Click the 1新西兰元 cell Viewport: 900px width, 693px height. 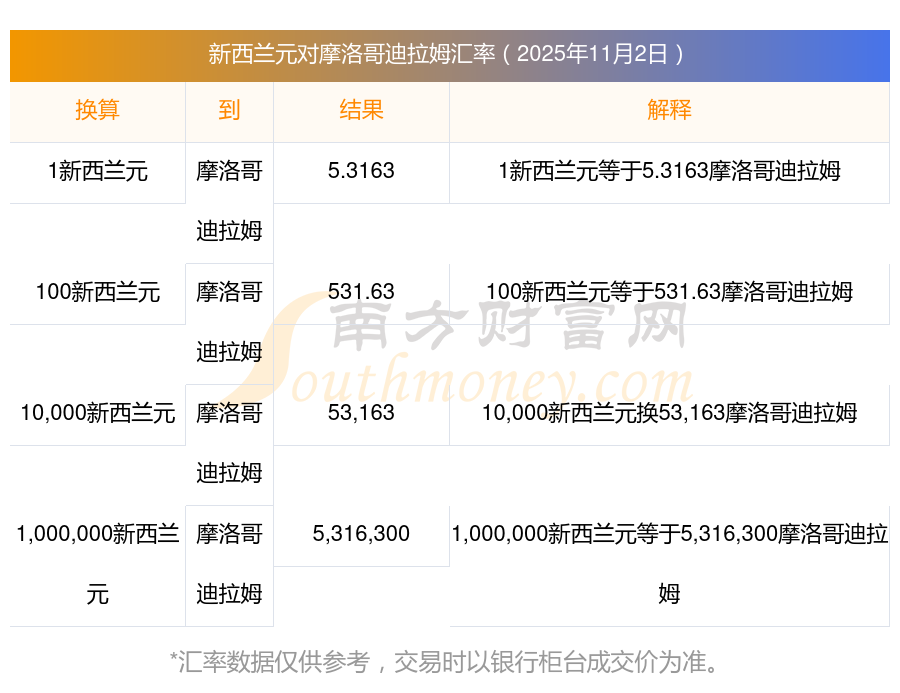coord(97,171)
